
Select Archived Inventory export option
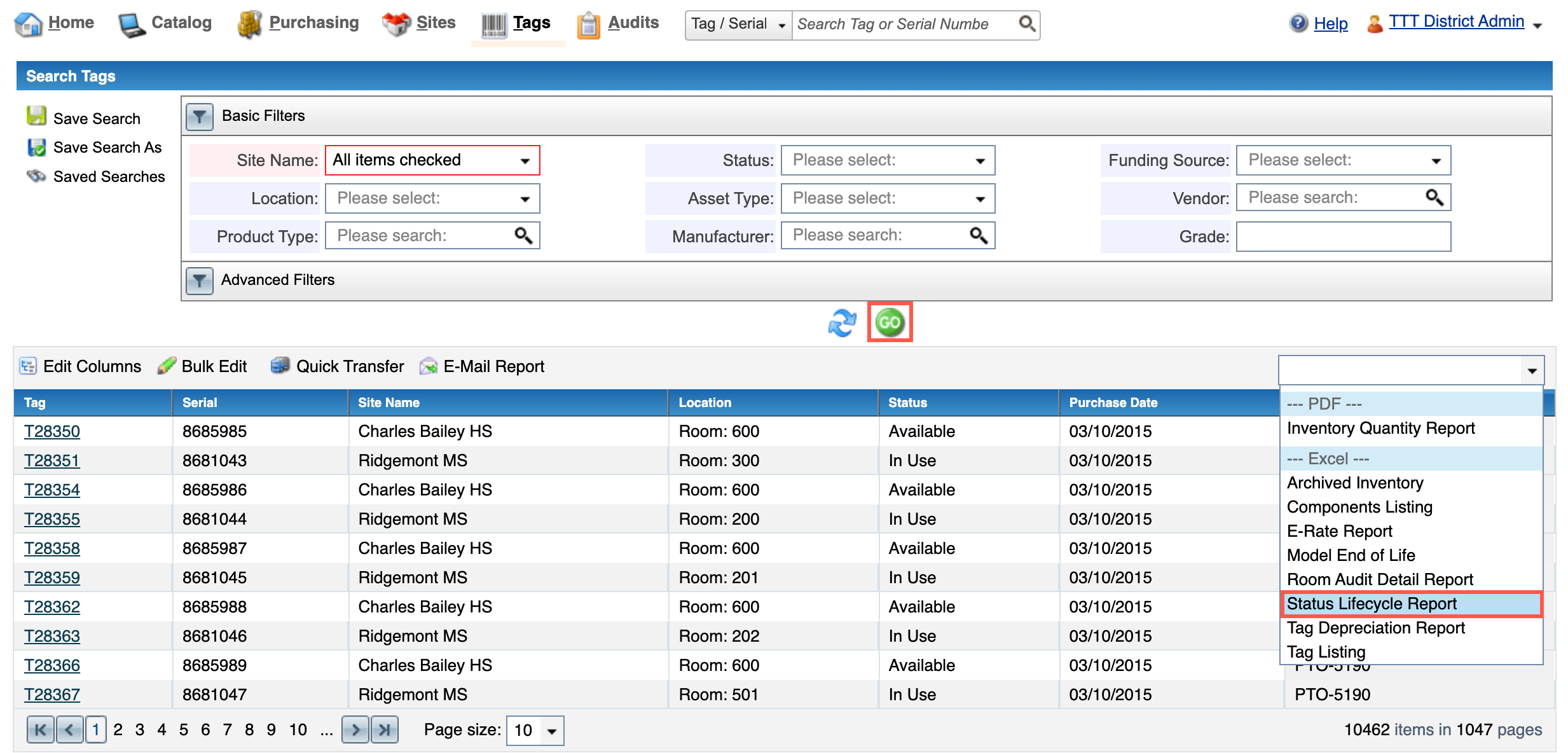pos(1355,483)
